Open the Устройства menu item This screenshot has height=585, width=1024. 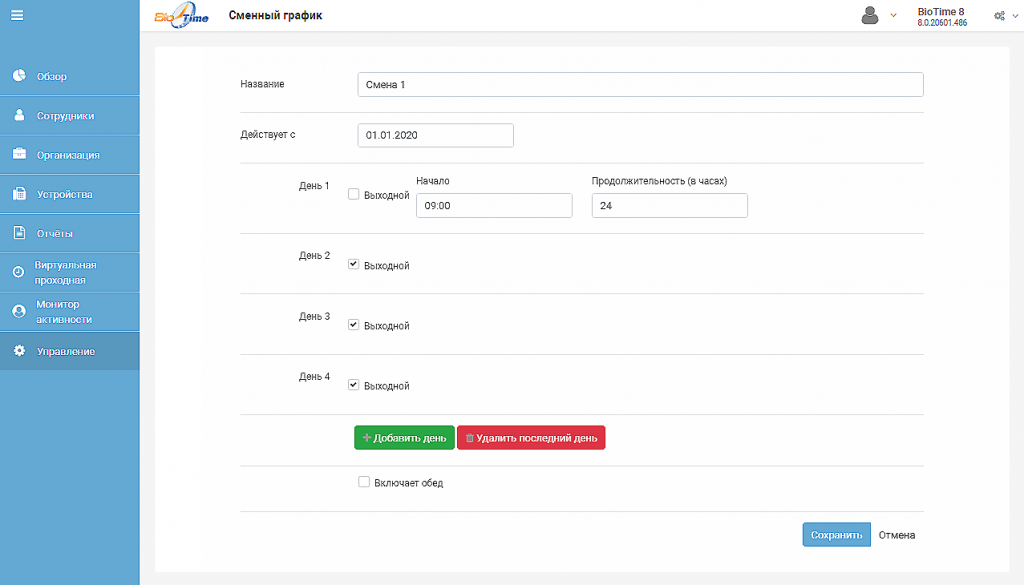click(70, 194)
